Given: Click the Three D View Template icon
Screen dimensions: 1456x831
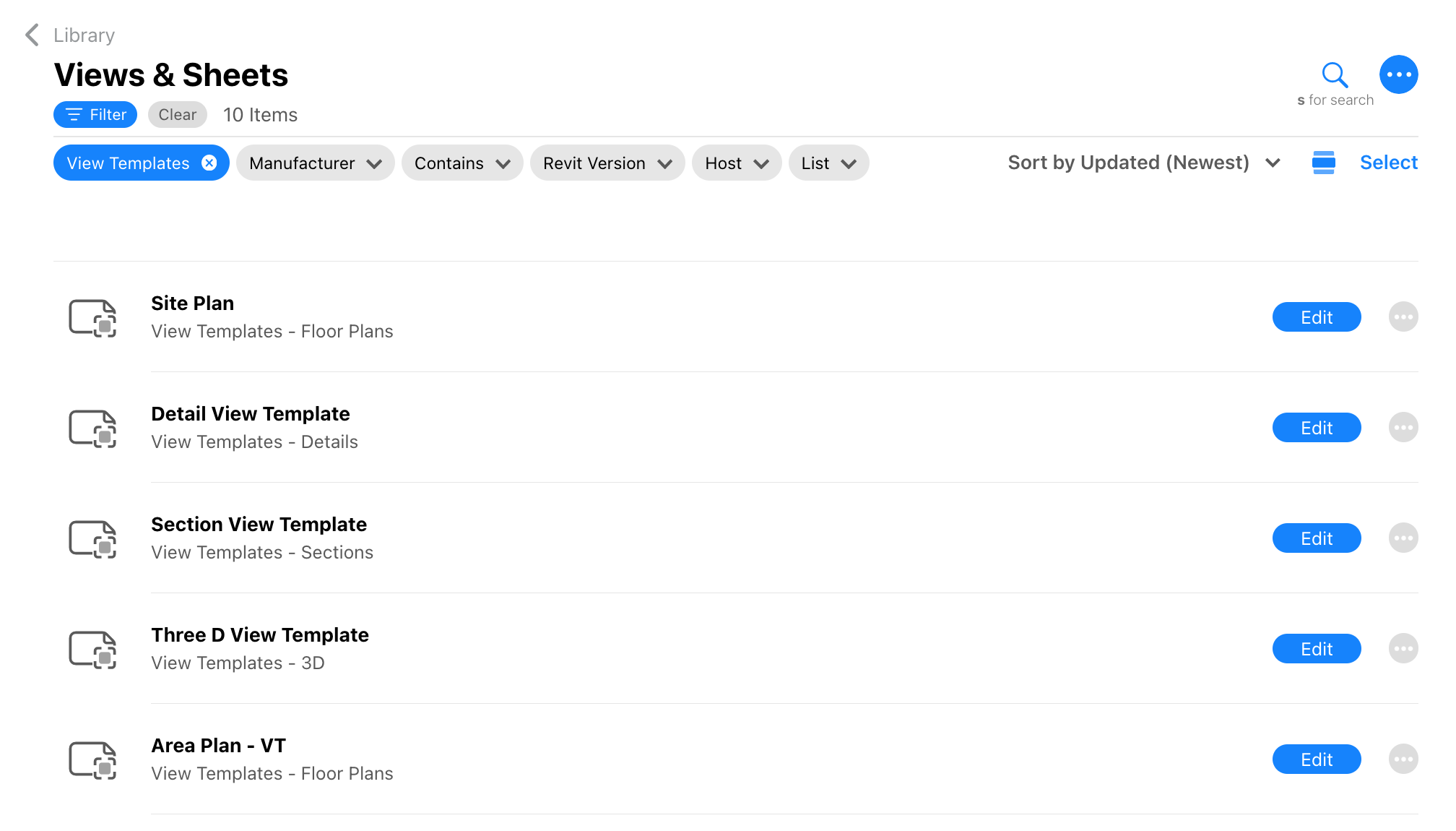Looking at the screenshot, I should [x=93, y=648].
